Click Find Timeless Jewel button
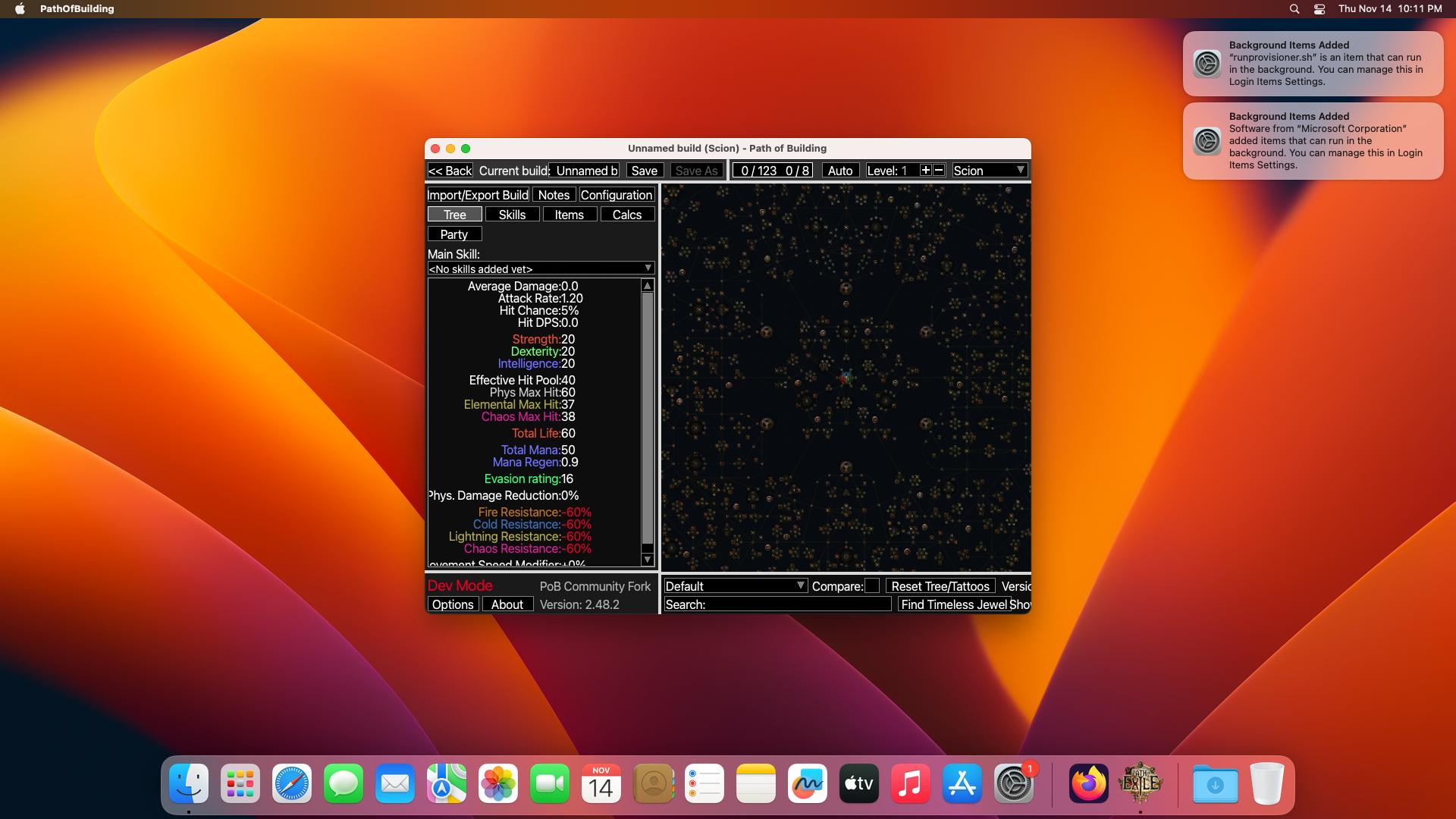This screenshot has height=819, width=1456. pyautogui.click(x=954, y=604)
